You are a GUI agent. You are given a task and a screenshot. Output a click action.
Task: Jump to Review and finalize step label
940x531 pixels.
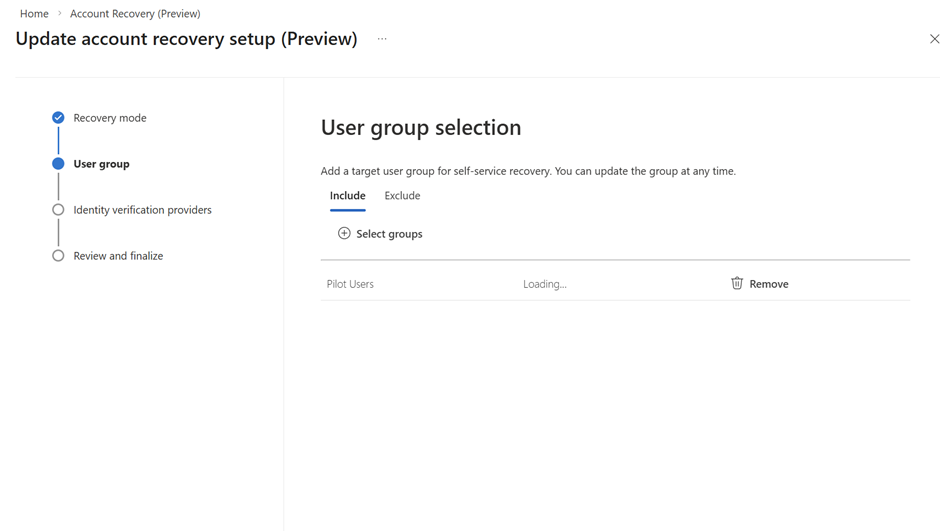point(118,256)
